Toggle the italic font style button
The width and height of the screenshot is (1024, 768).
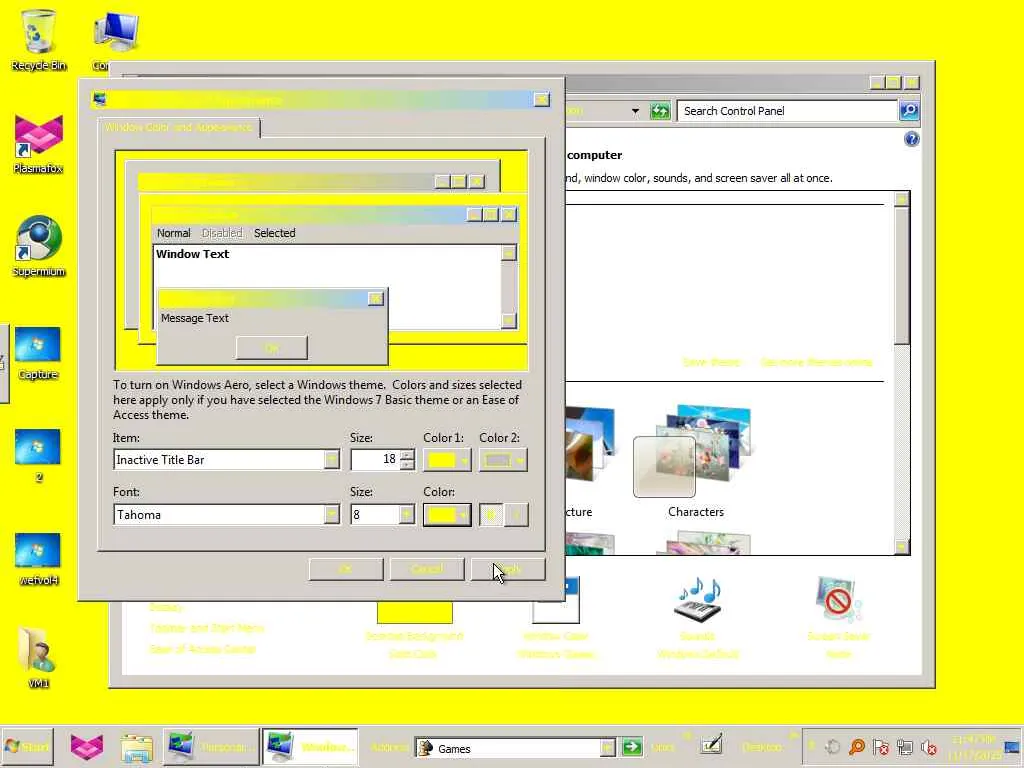(x=517, y=515)
